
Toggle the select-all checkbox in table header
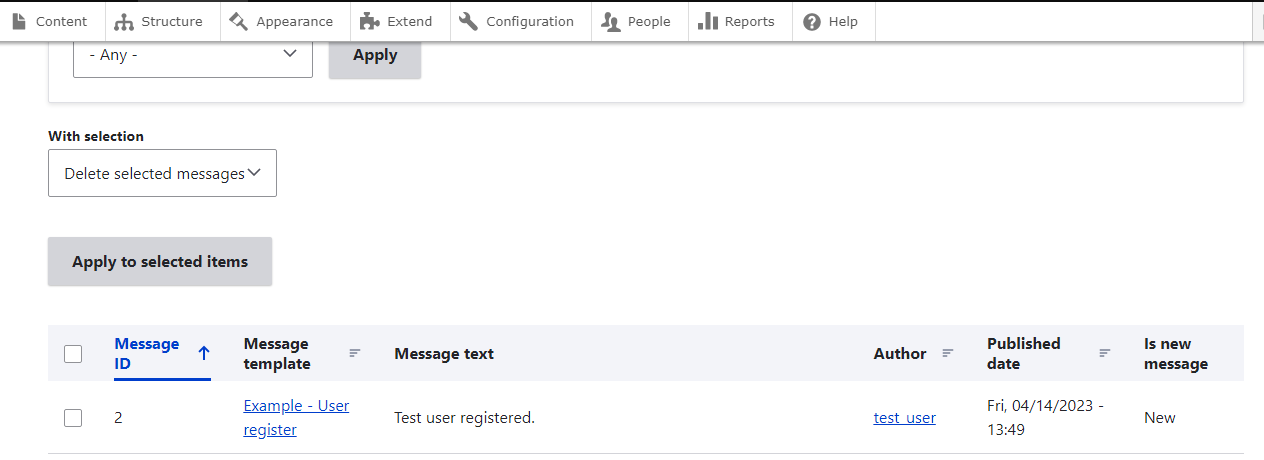pos(73,353)
